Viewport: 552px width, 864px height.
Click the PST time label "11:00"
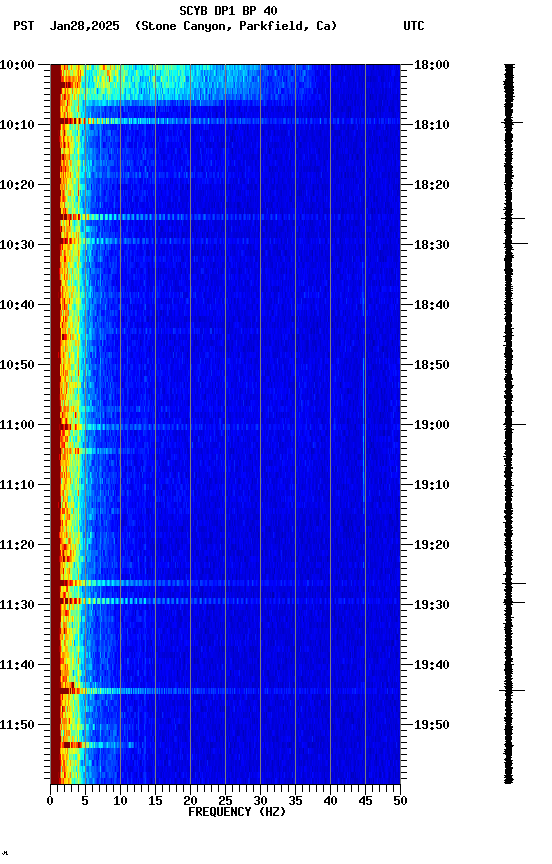[x=17, y=425]
